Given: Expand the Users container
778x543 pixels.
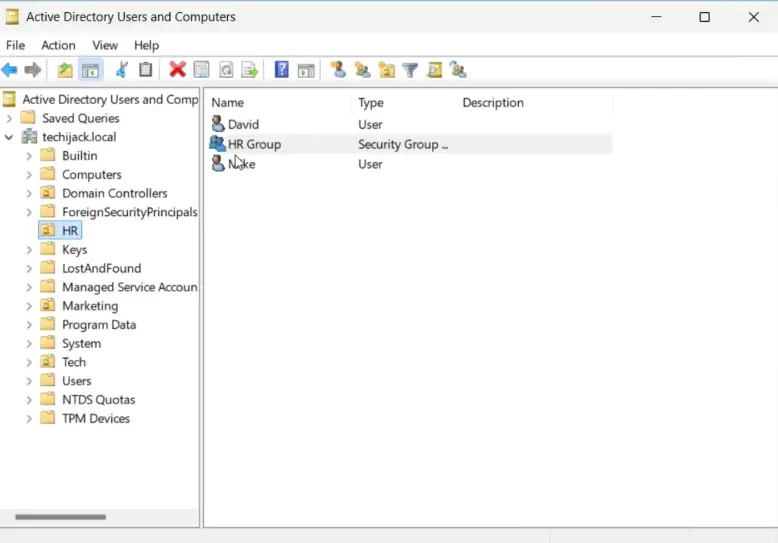Looking at the screenshot, I should tap(29, 382).
